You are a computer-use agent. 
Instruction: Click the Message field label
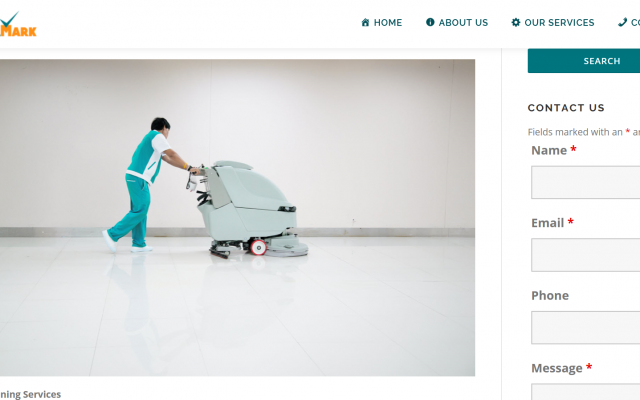pyautogui.click(x=557, y=369)
